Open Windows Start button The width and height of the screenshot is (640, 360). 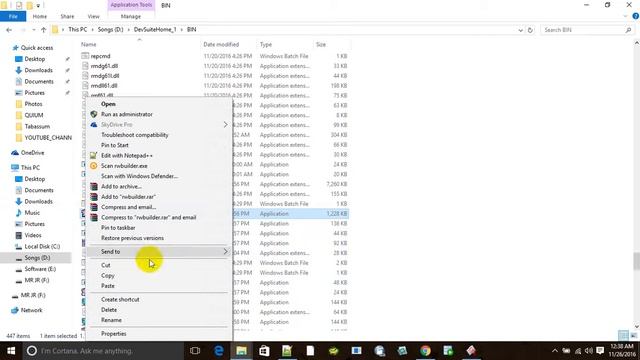coord(11,351)
